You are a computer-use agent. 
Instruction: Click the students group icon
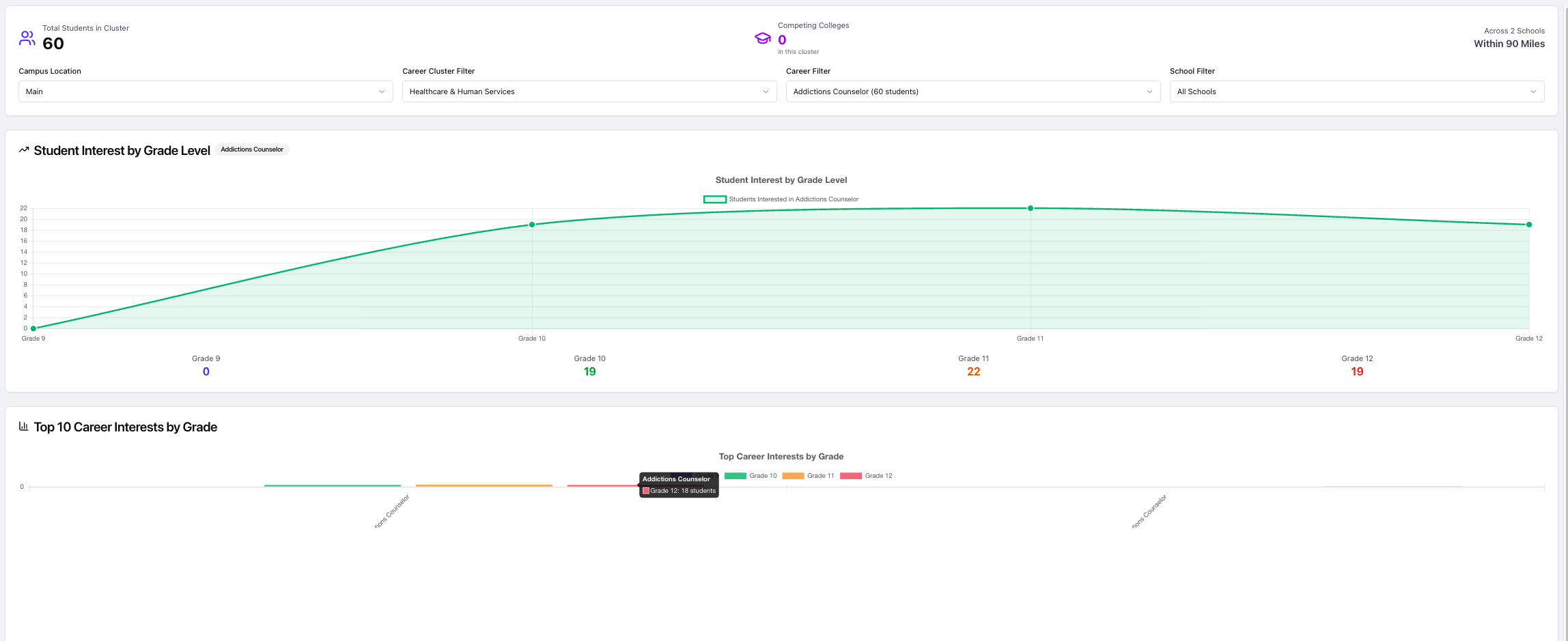point(27,38)
